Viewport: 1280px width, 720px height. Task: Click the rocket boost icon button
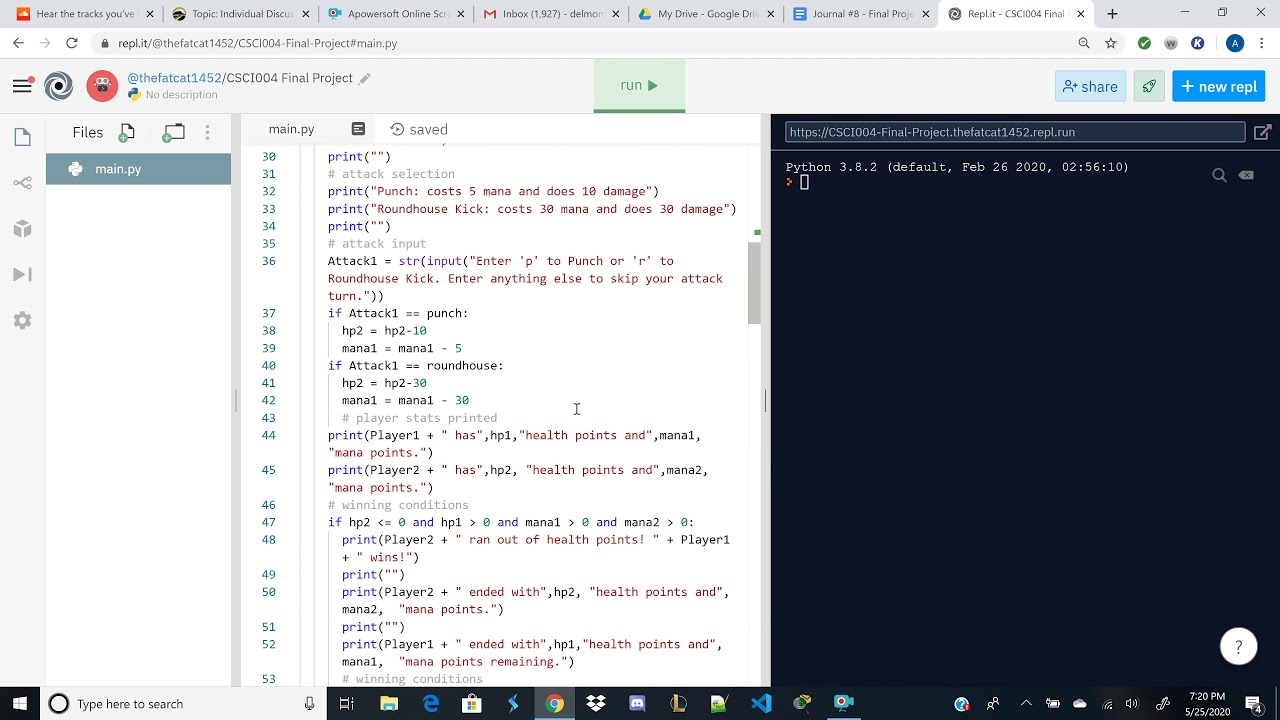(x=1149, y=86)
